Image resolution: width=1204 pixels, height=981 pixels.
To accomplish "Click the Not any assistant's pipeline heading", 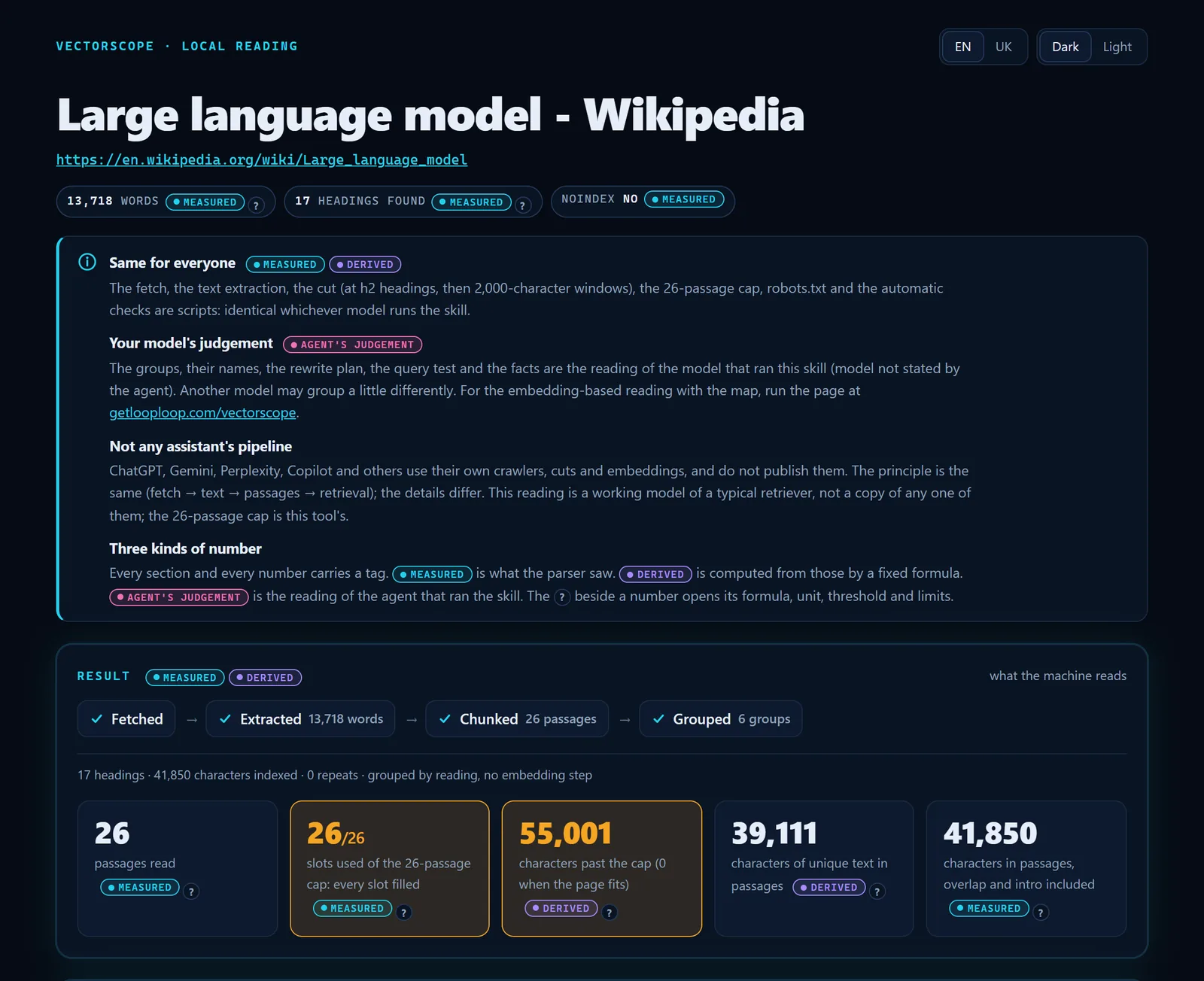I will 201,446.
